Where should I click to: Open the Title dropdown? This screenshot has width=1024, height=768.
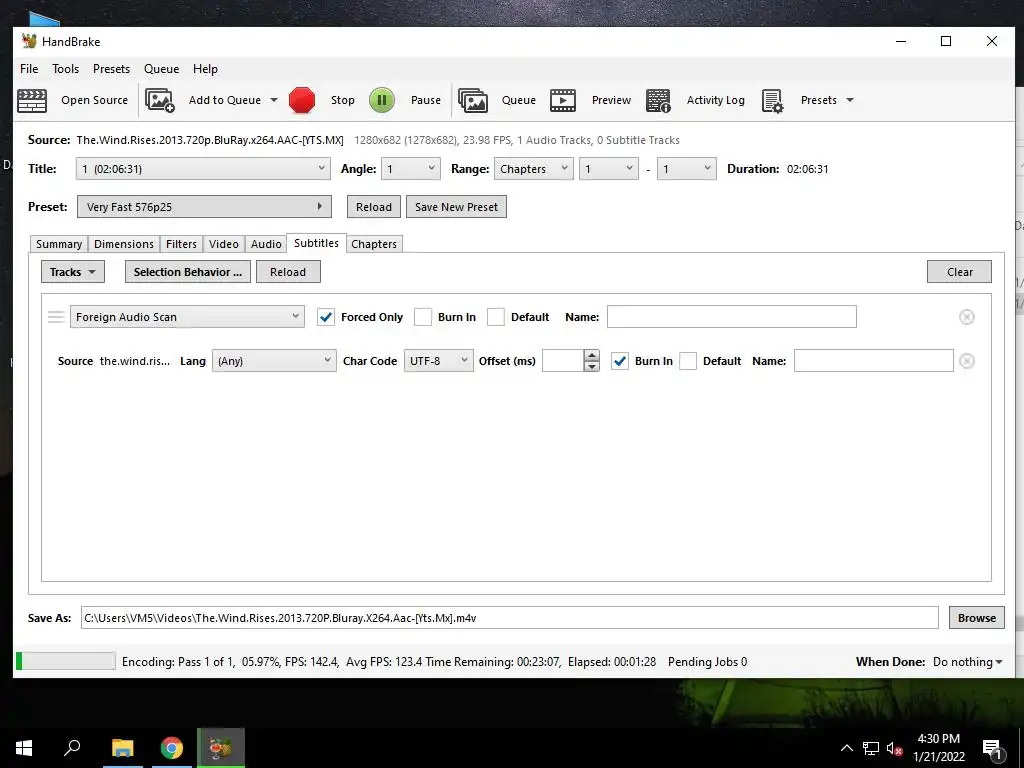[x=203, y=168]
